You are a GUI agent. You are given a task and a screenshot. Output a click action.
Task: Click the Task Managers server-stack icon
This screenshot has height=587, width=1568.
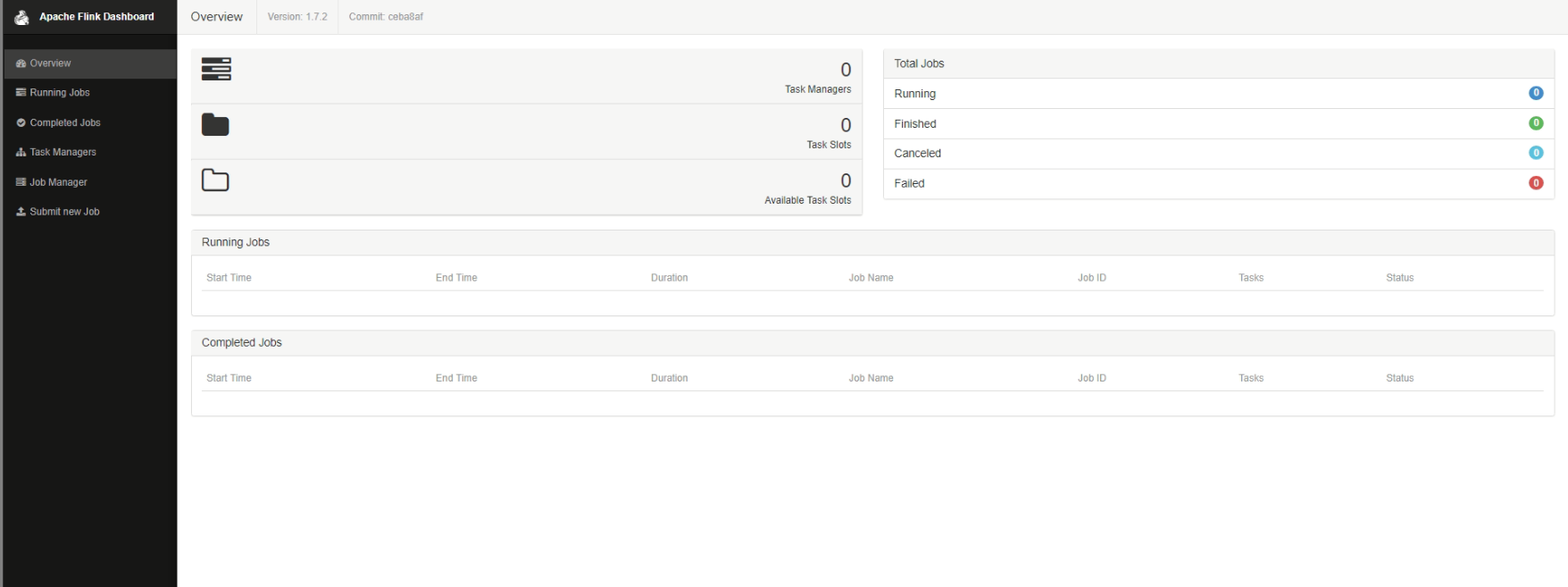[216, 69]
